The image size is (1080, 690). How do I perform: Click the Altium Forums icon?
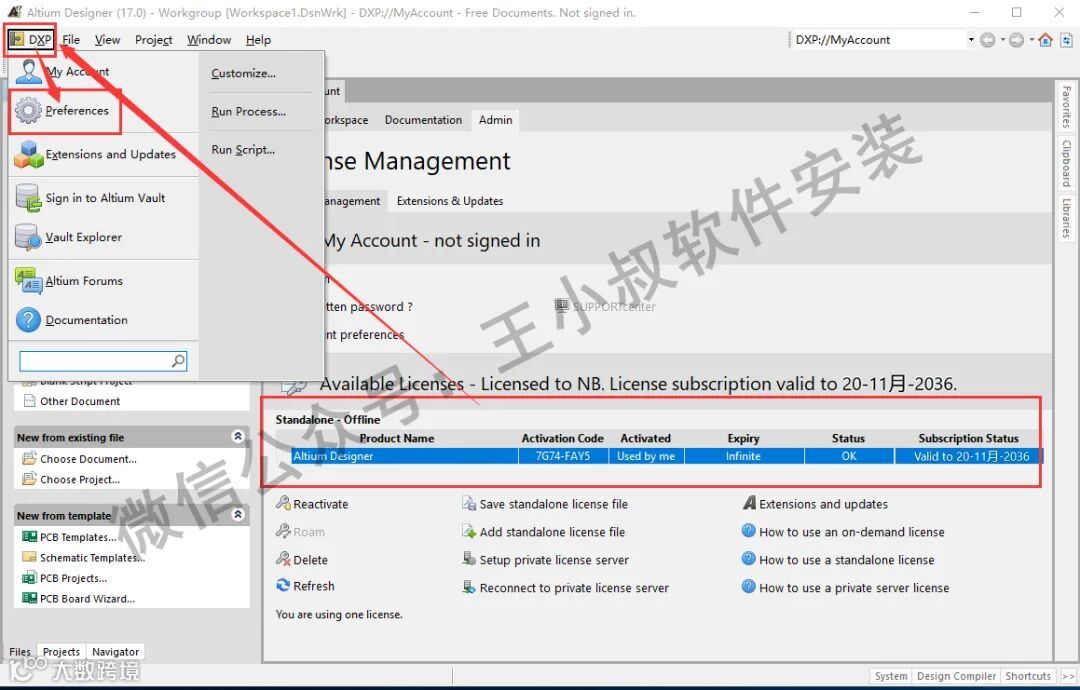point(28,281)
